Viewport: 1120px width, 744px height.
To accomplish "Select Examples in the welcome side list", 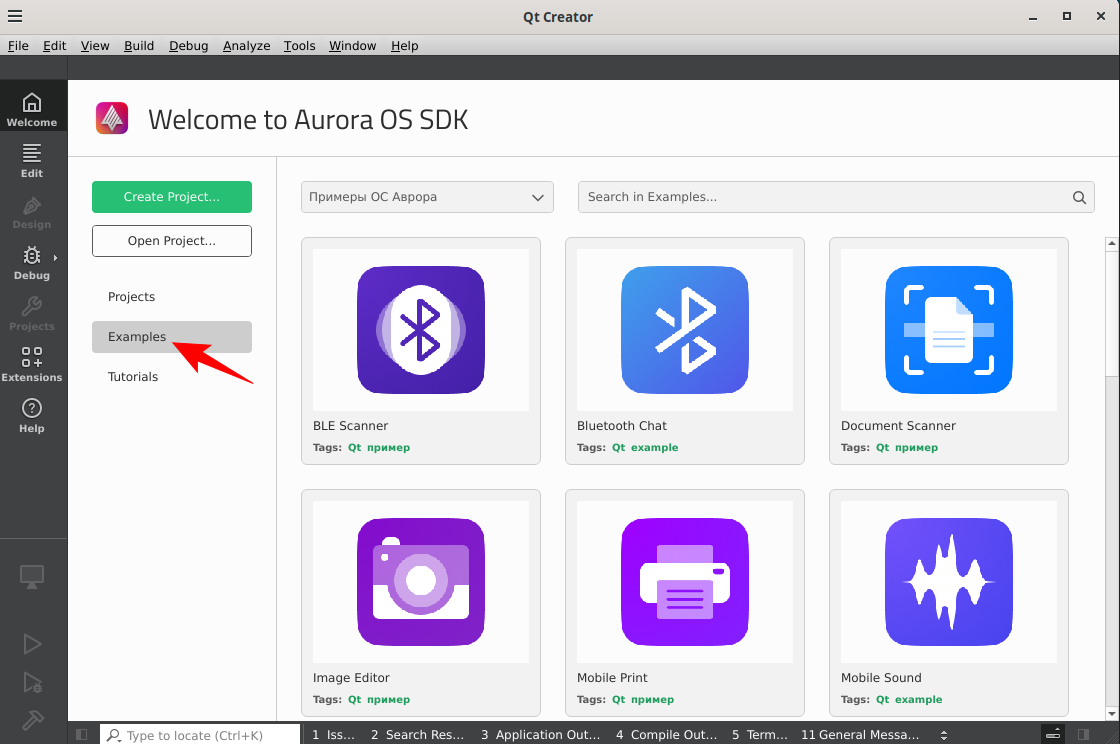I will [x=171, y=337].
